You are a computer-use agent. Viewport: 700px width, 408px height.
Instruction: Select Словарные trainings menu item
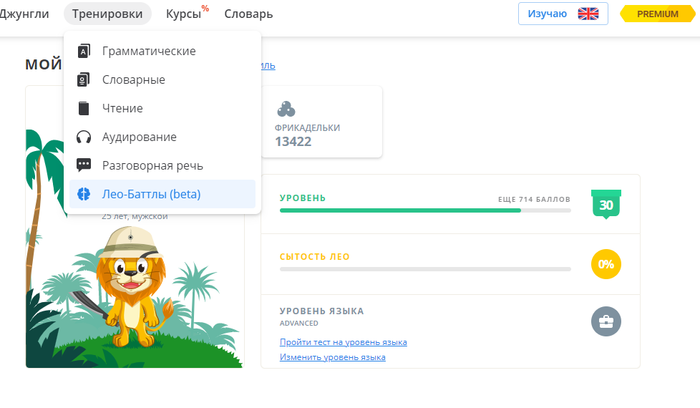(162, 79)
